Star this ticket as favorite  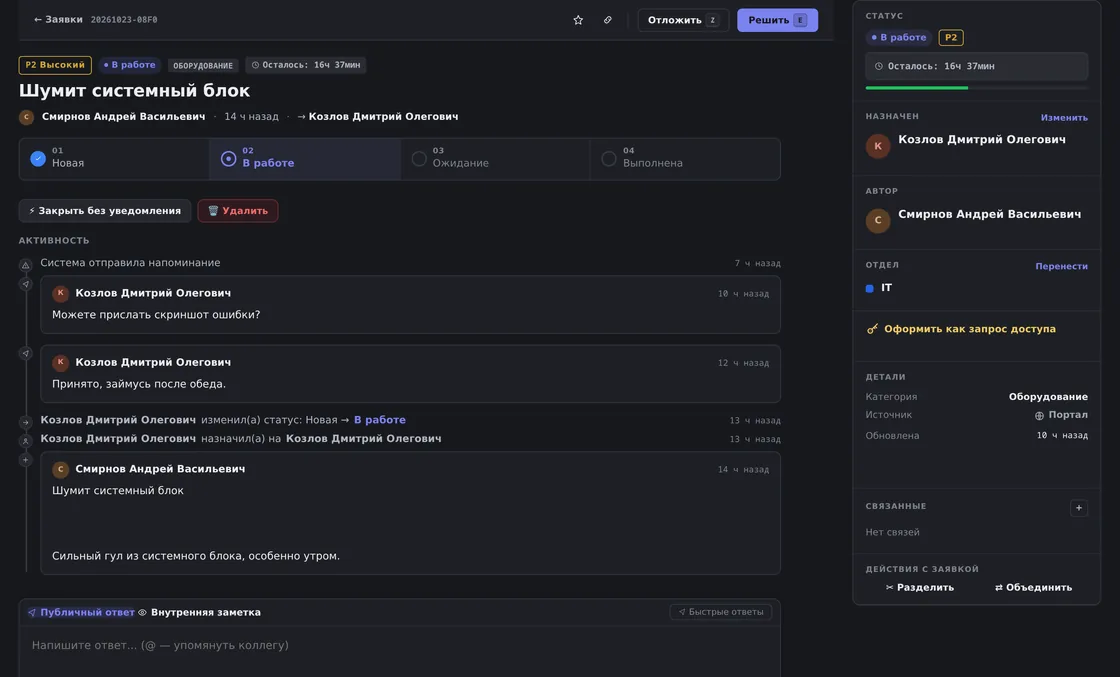tap(578, 20)
